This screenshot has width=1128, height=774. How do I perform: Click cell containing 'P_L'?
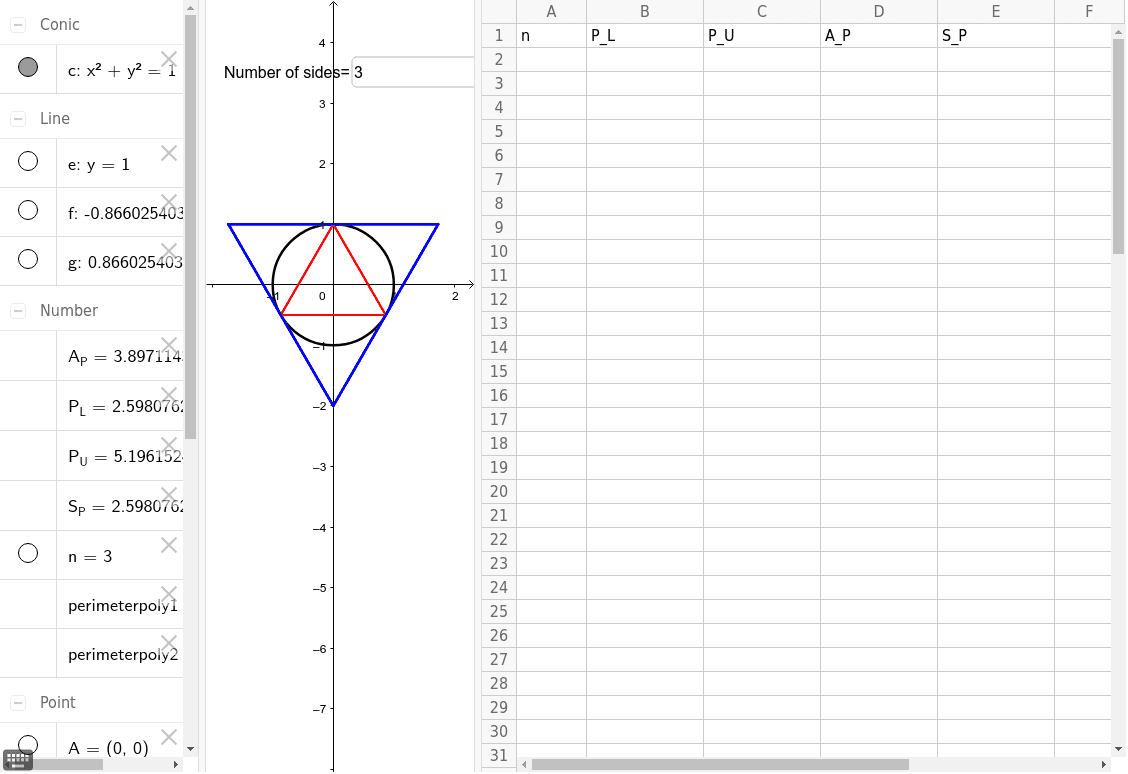(645, 35)
